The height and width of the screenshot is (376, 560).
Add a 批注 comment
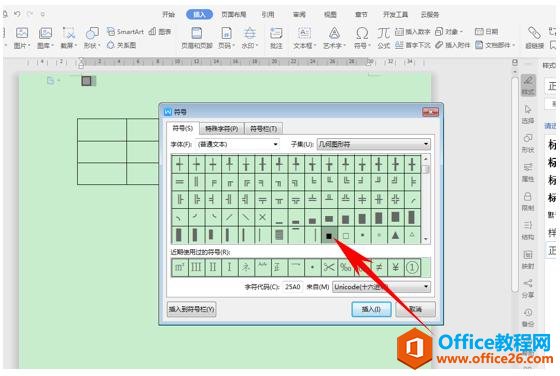tap(276, 37)
